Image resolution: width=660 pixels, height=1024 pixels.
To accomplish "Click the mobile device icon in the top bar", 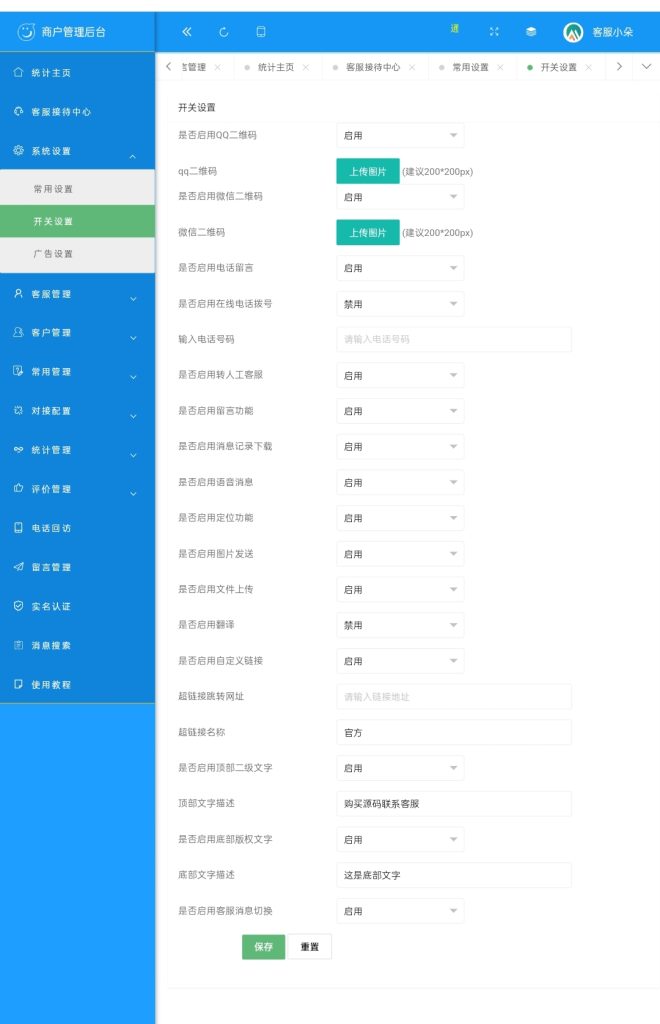I will (x=261, y=32).
